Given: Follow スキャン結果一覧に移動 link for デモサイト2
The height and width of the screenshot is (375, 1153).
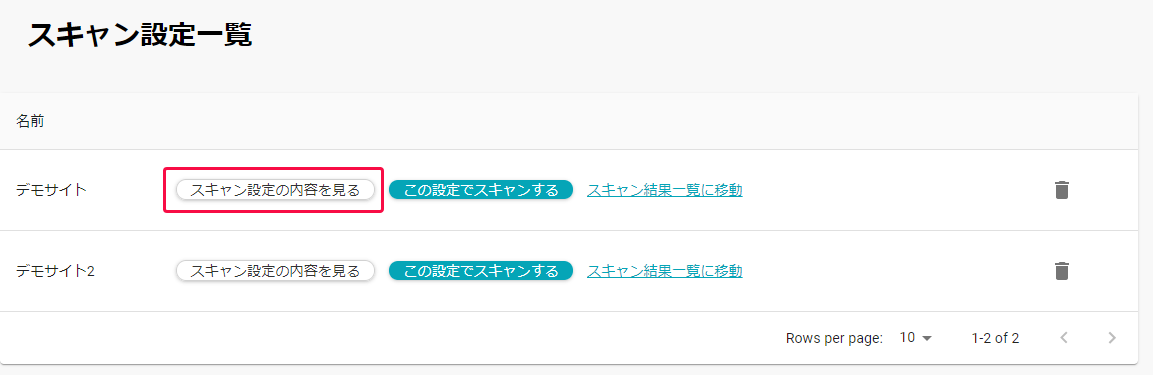Looking at the screenshot, I should (665, 271).
